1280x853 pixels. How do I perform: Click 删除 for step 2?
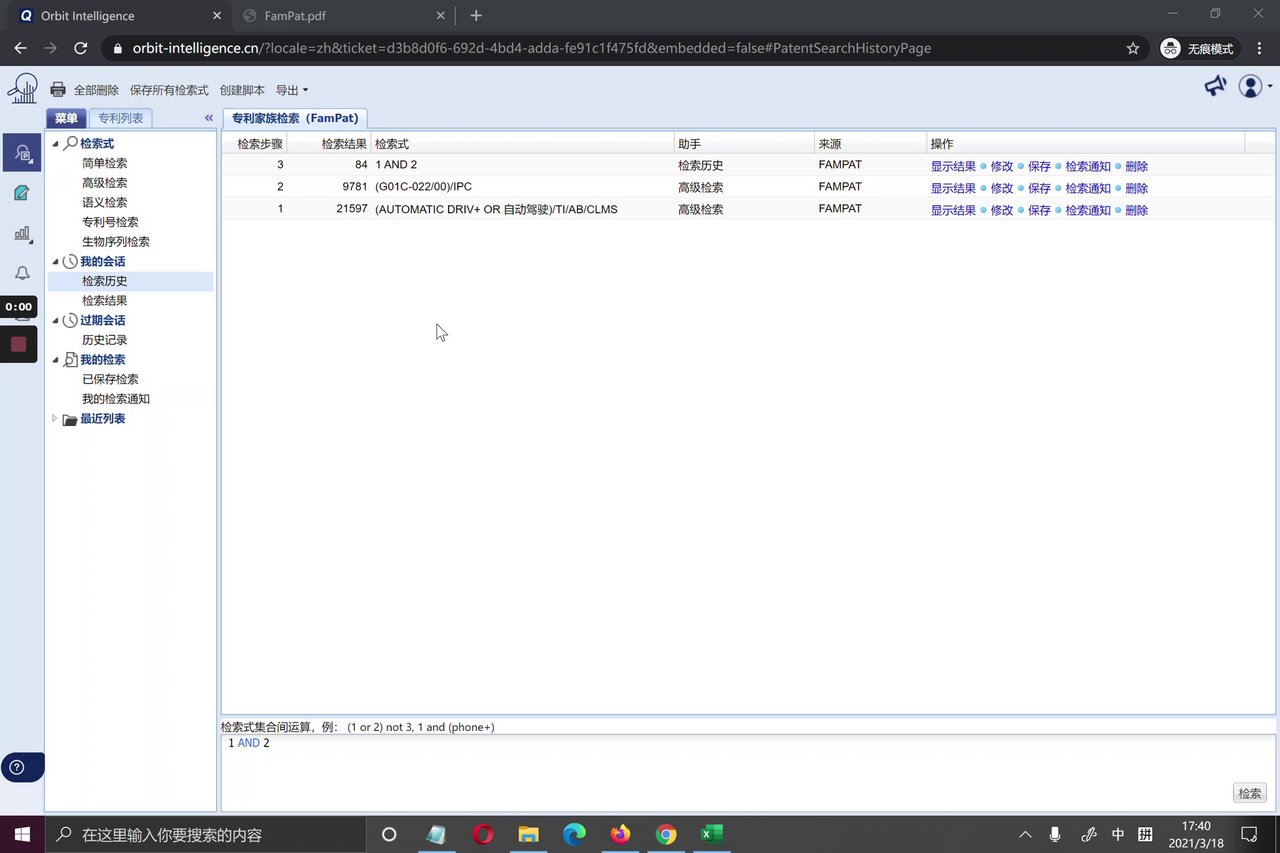[x=1136, y=188]
